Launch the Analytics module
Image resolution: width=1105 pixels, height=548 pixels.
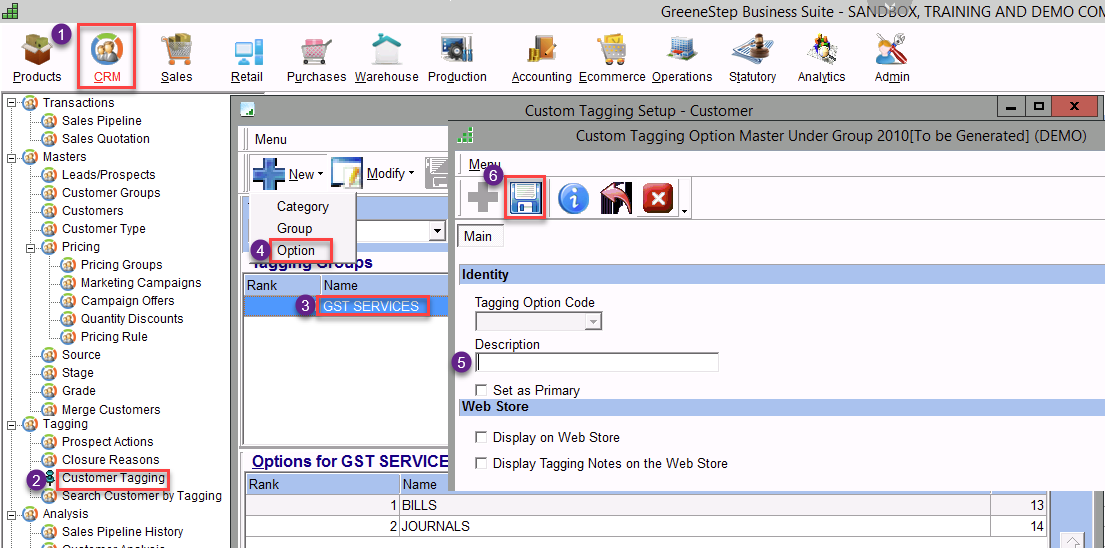[x=822, y=56]
